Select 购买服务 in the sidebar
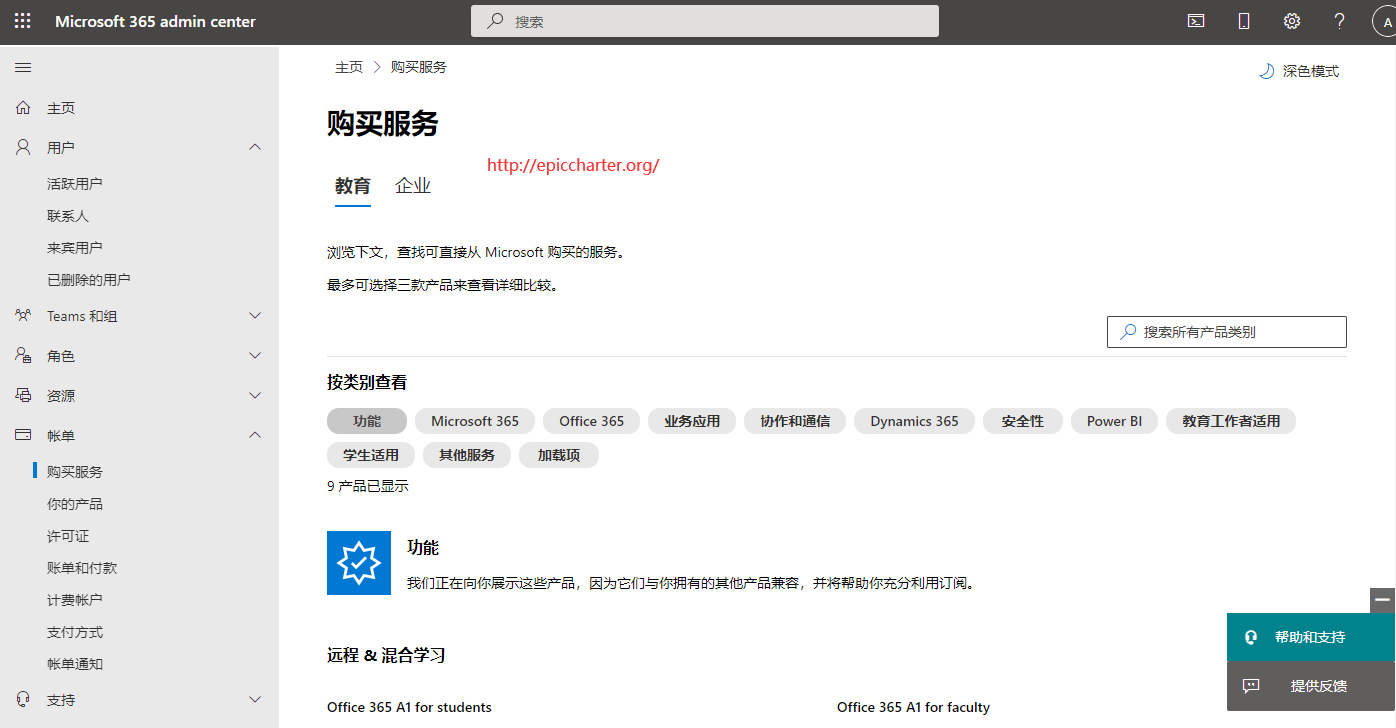The image size is (1396, 728). point(75,471)
